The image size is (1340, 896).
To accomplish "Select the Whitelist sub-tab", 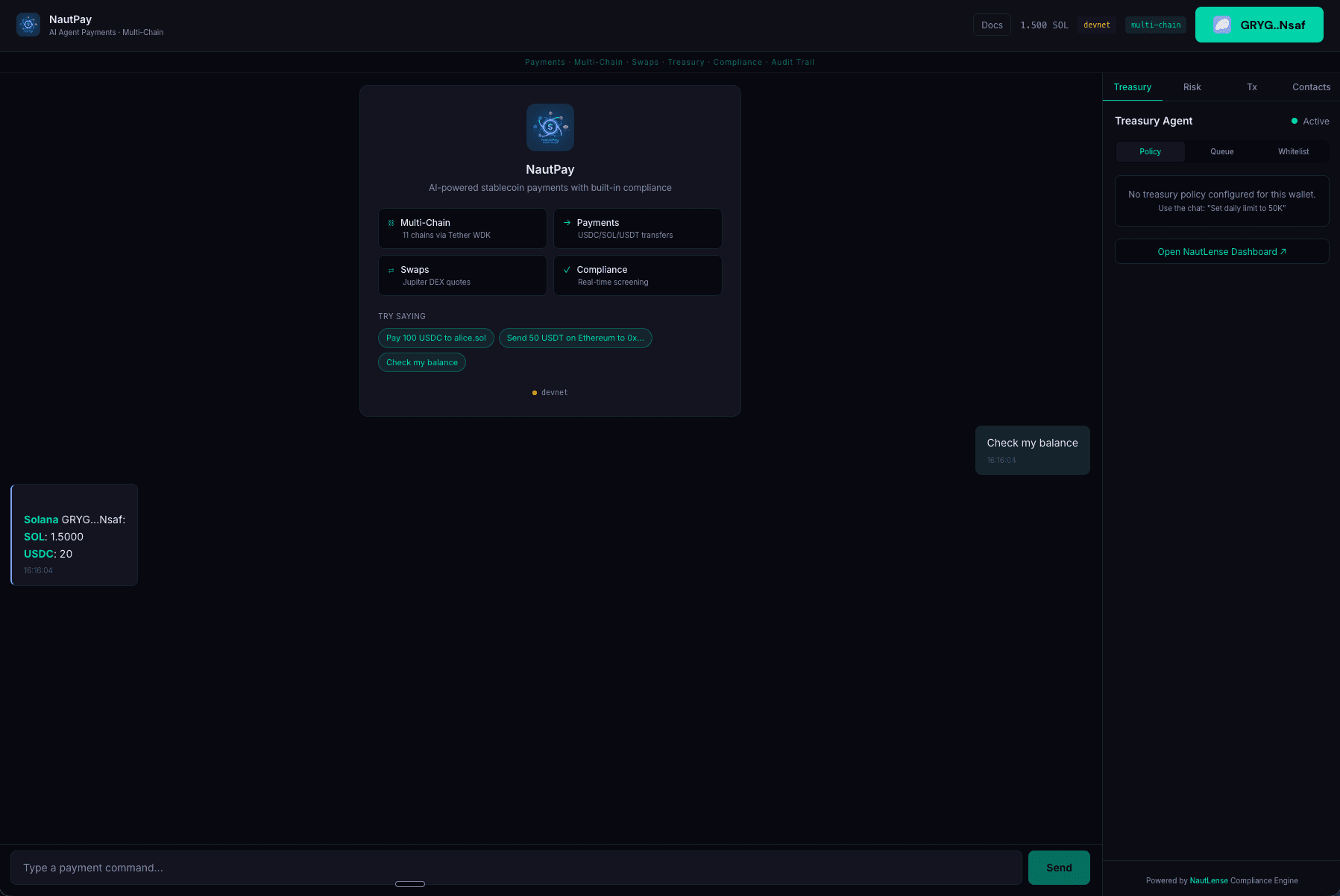I will click(1294, 151).
